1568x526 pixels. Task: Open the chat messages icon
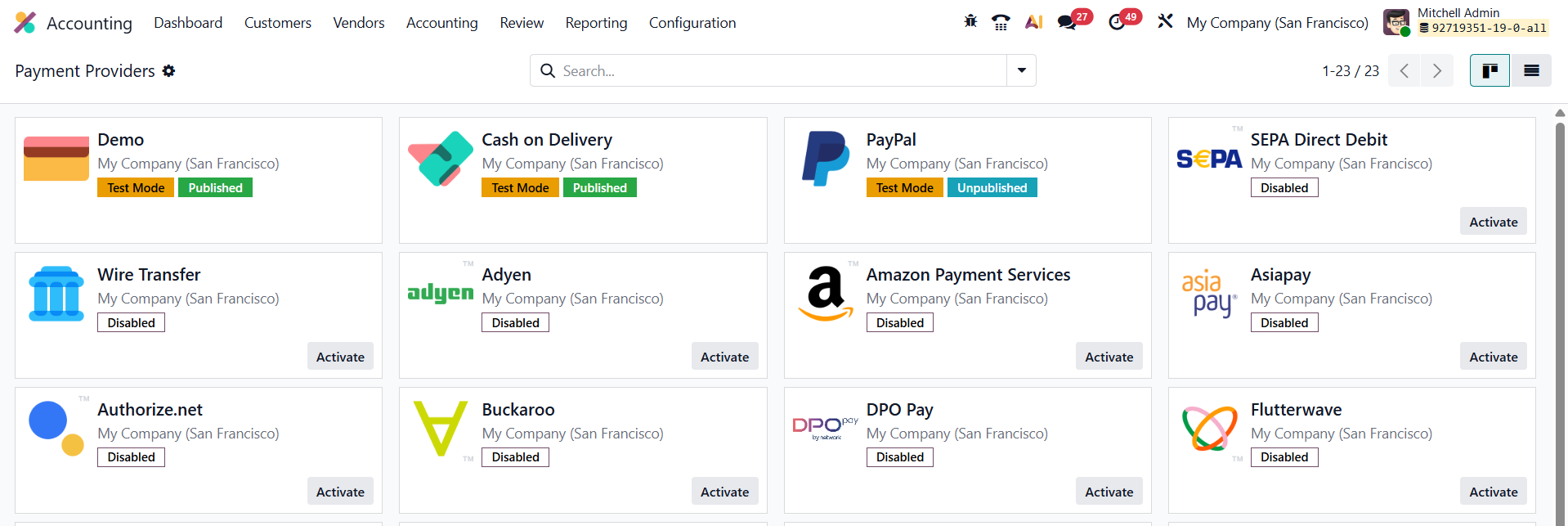pos(1067,22)
